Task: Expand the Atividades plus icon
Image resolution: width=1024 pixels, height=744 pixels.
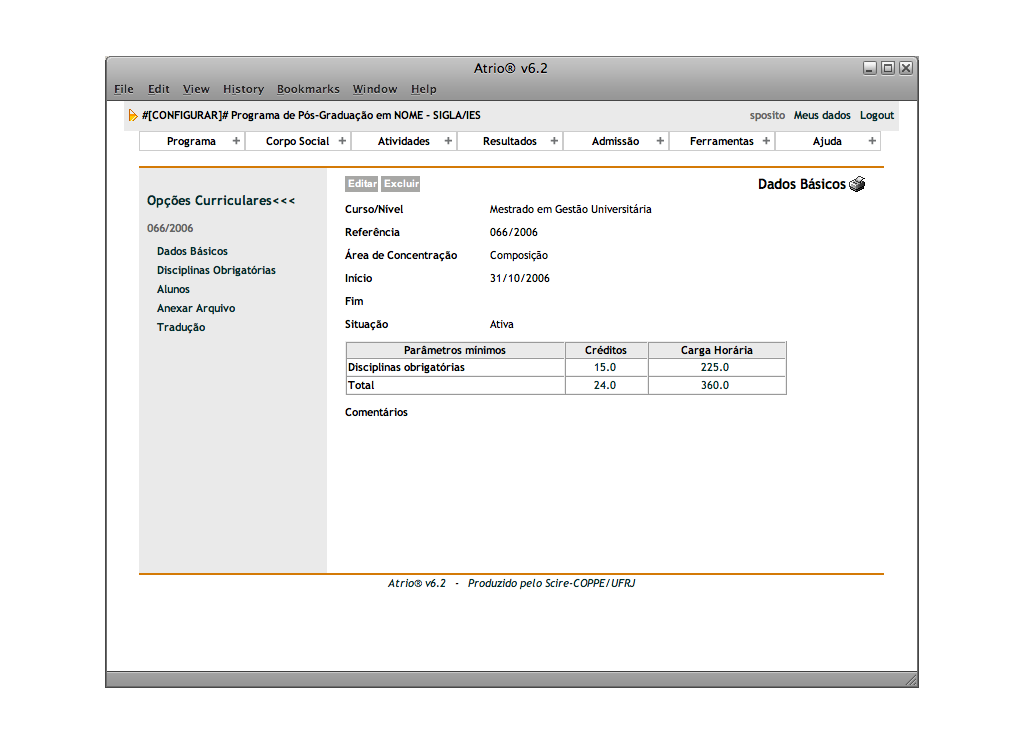Action: tap(448, 141)
